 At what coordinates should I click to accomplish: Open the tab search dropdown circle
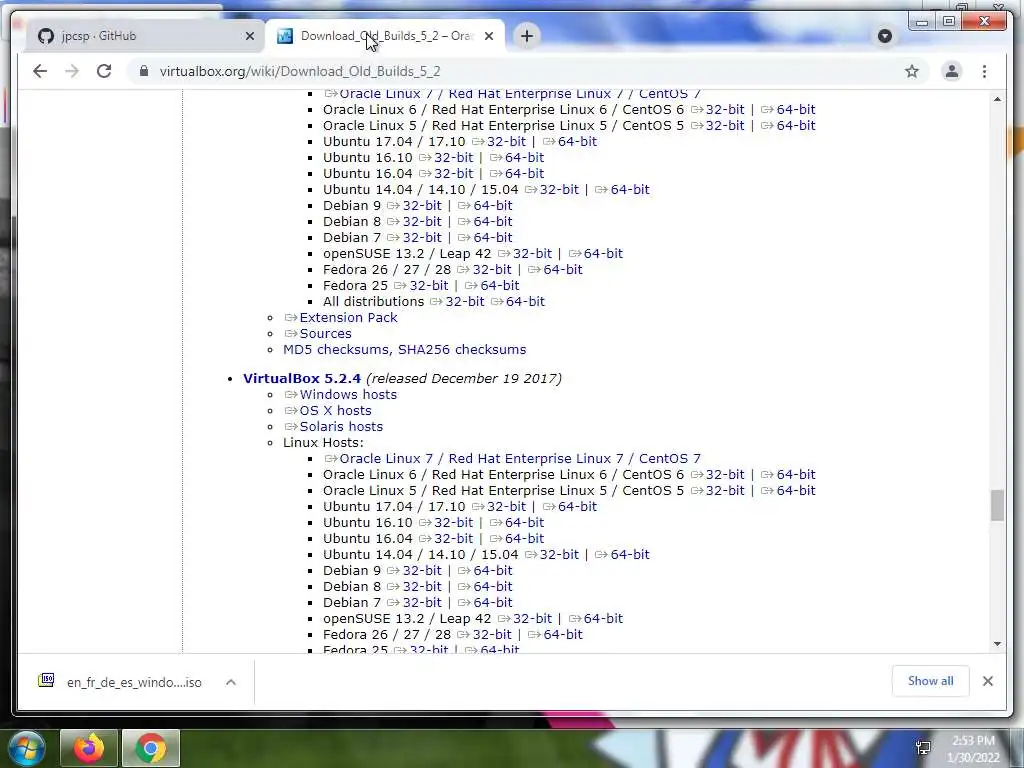[x=885, y=36]
